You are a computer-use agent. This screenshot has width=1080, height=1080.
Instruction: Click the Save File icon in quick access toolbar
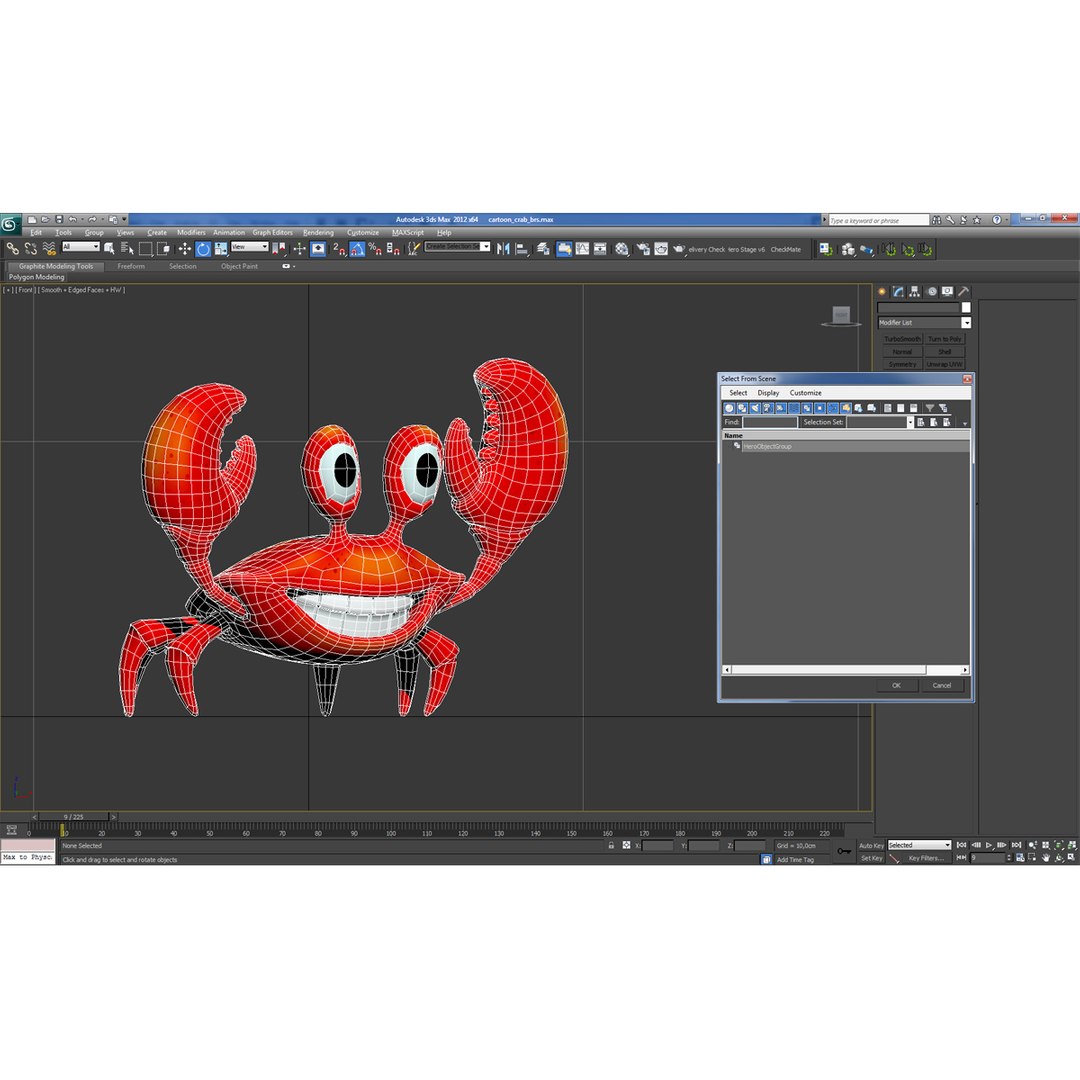coord(59,219)
